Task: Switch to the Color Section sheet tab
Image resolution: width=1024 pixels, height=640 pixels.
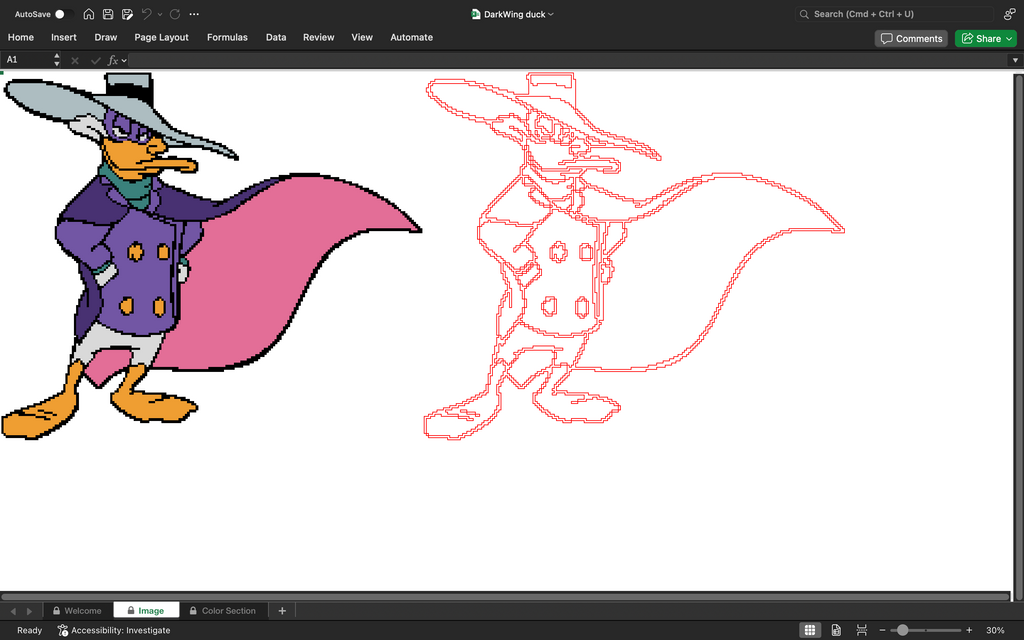Action: click(223, 611)
